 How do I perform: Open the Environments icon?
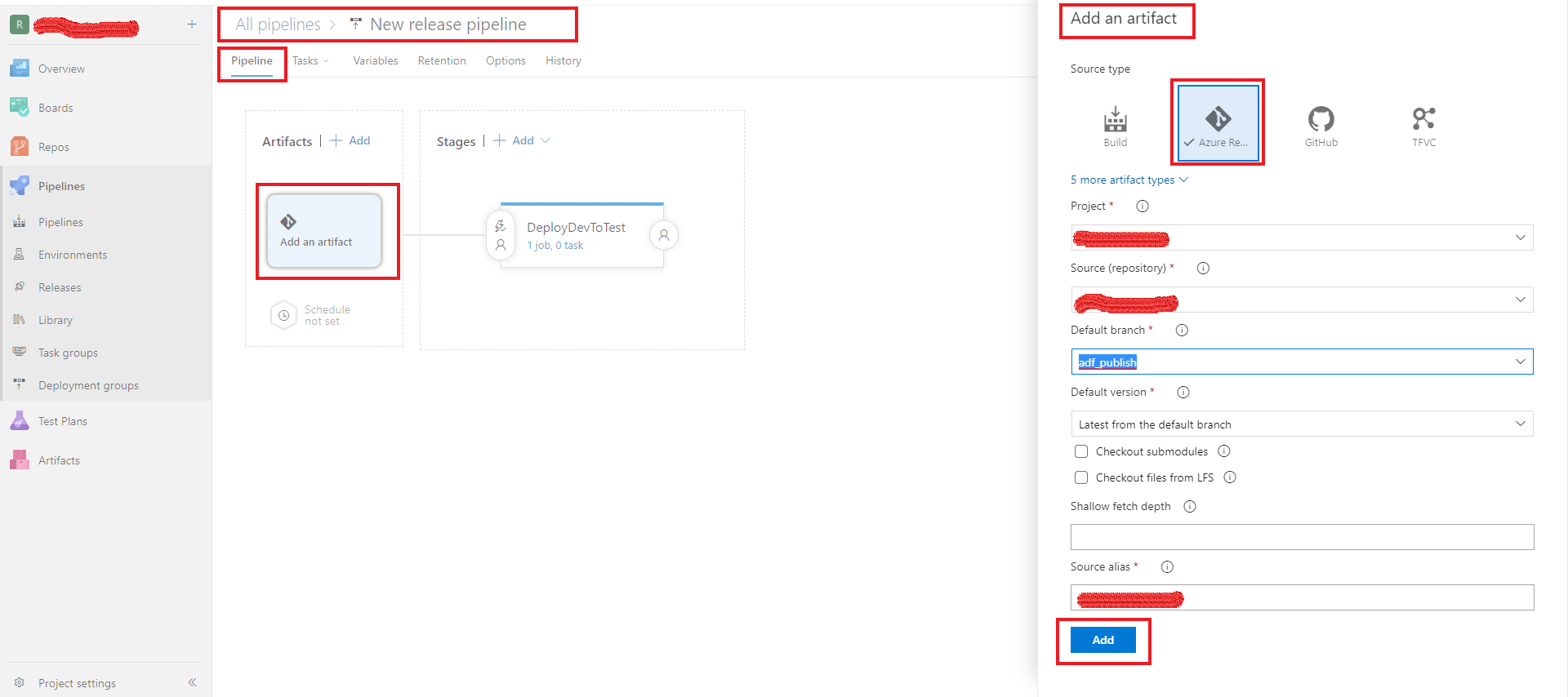click(20, 255)
